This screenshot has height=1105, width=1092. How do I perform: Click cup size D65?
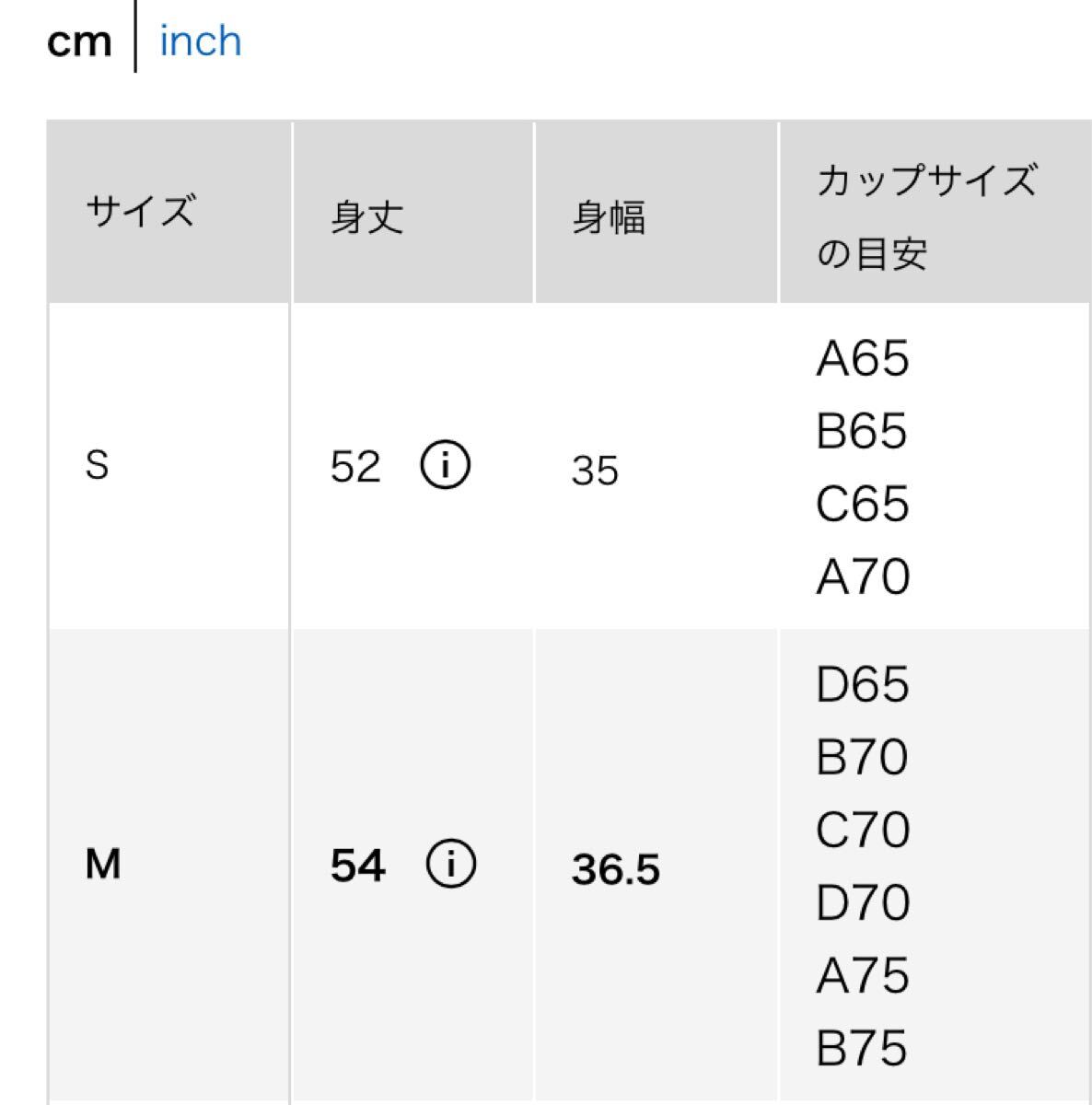coord(862,684)
